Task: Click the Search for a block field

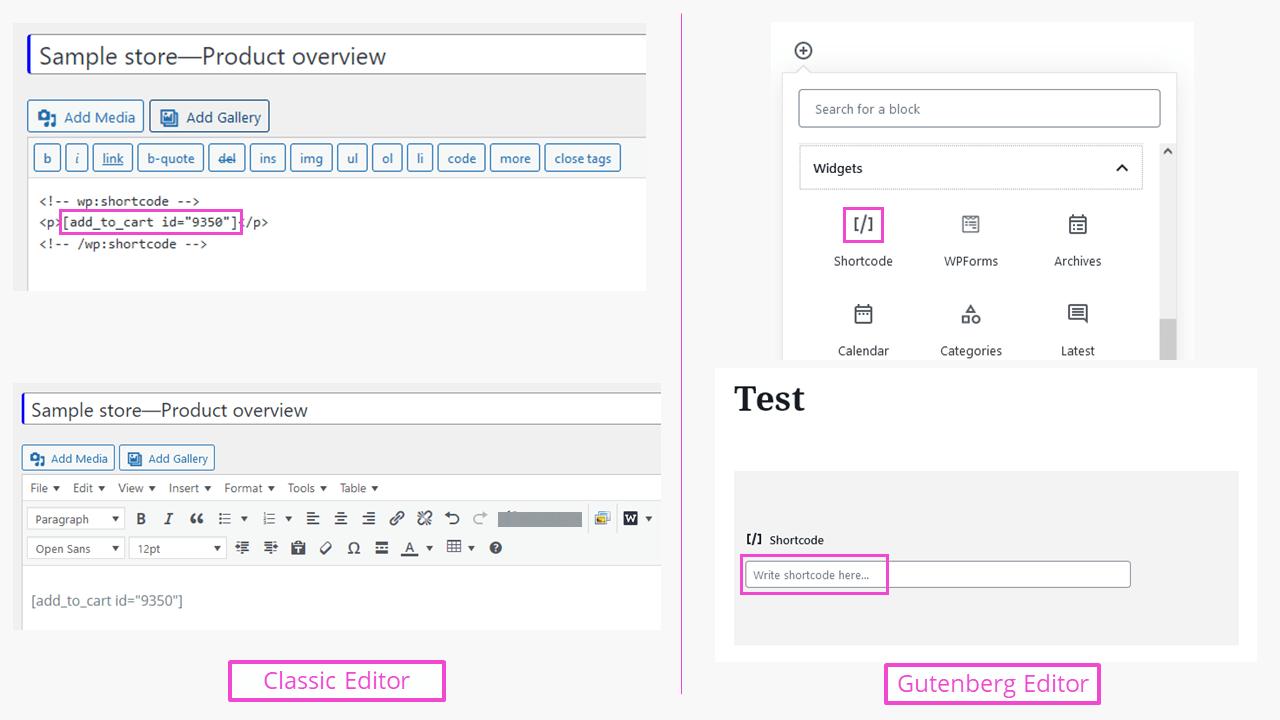Action: tap(978, 108)
